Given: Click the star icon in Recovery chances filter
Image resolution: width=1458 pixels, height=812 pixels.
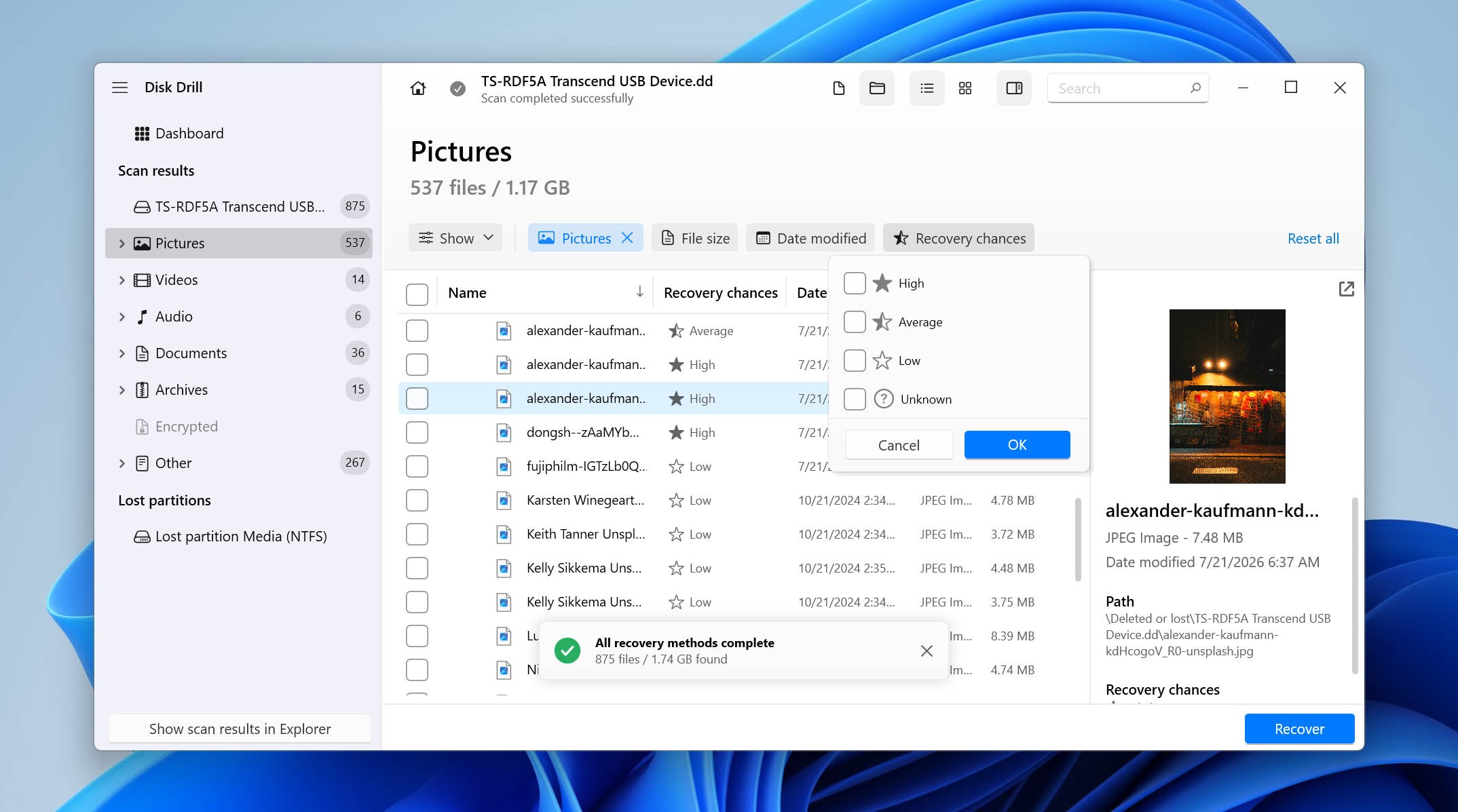Looking at the screenshot, I should point(901,238).
